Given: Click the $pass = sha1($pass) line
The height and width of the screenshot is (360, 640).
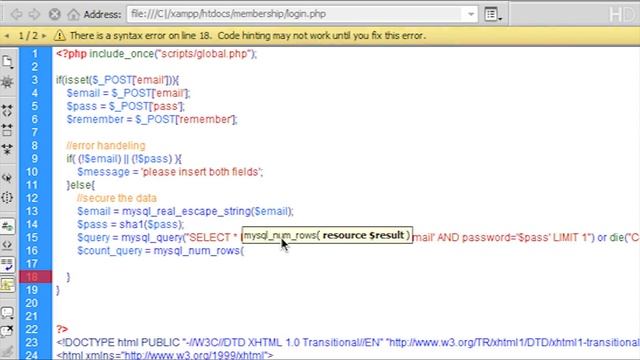Looking at the screenshot, I should (131, 224).
